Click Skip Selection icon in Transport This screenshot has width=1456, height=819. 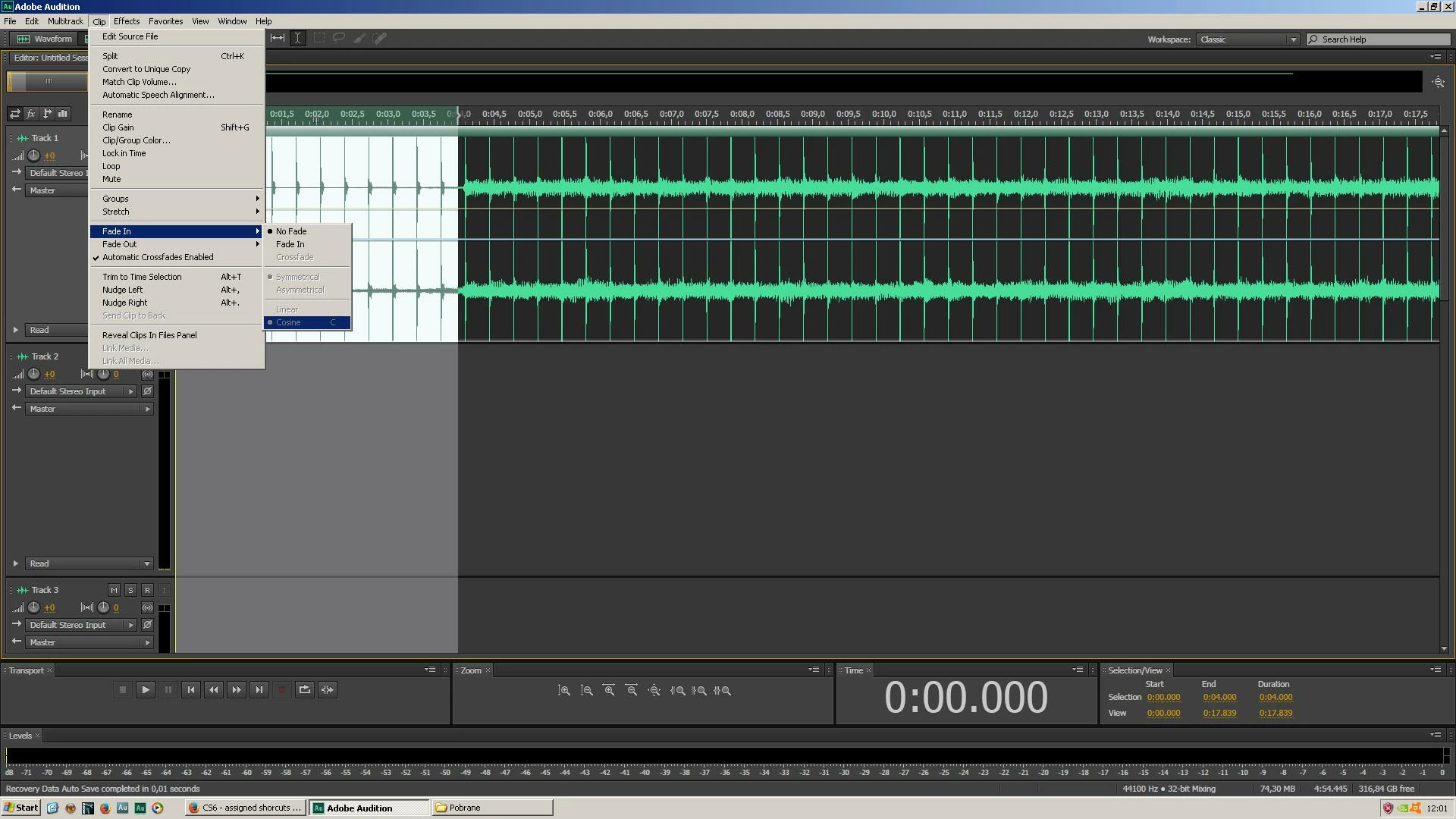click(x=328, y=690)
